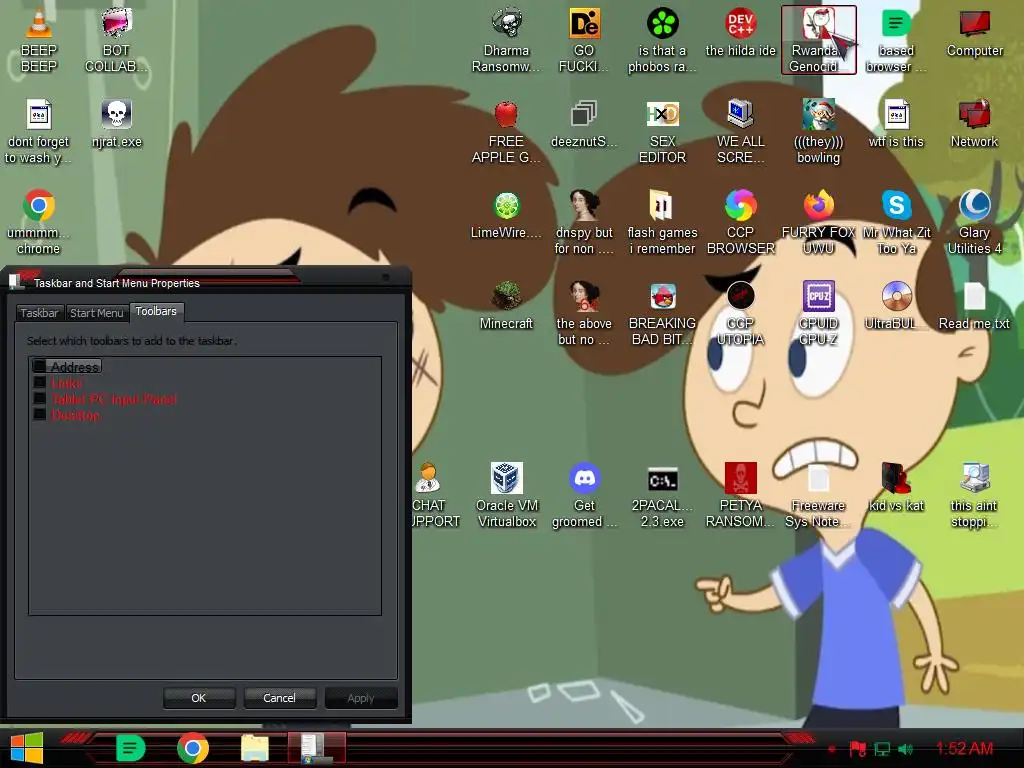Open the Computer desktop icon
The image size is (1024, 768).
click(x=974, y=33)
